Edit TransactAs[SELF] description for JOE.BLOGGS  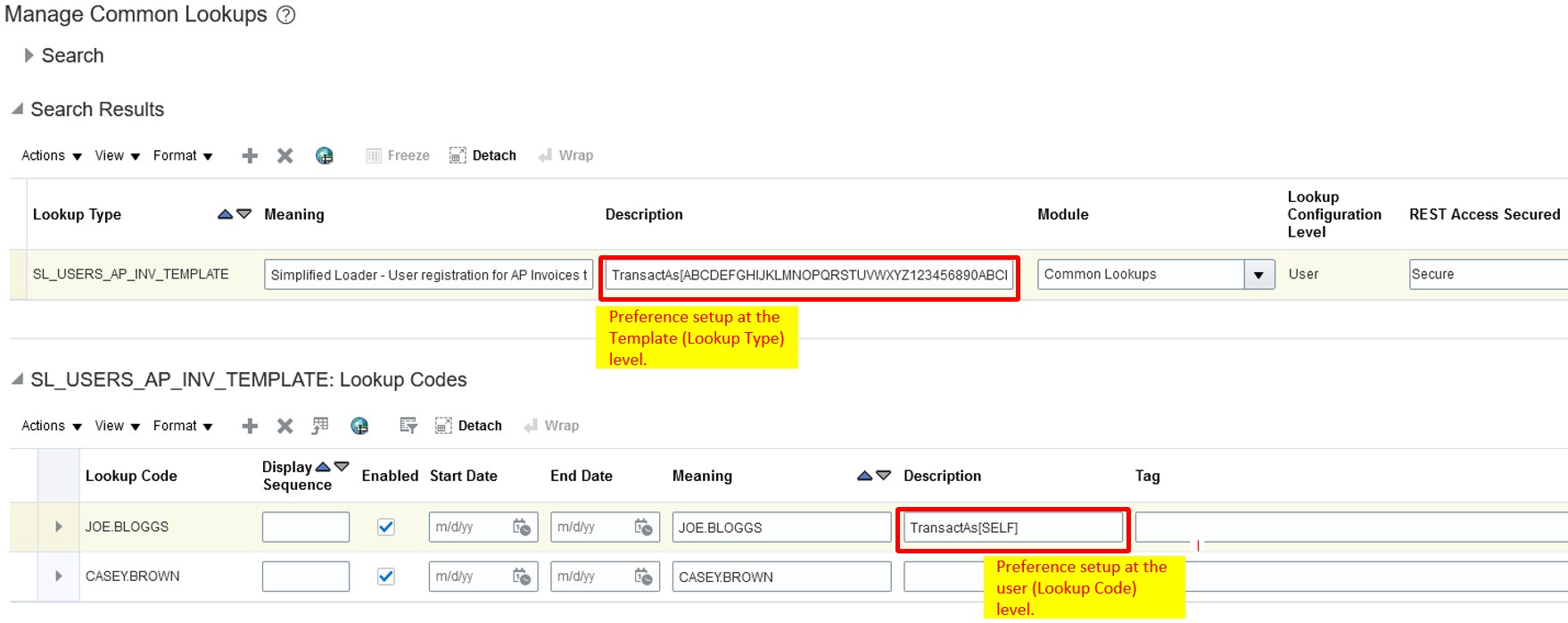click(1013, 527)
